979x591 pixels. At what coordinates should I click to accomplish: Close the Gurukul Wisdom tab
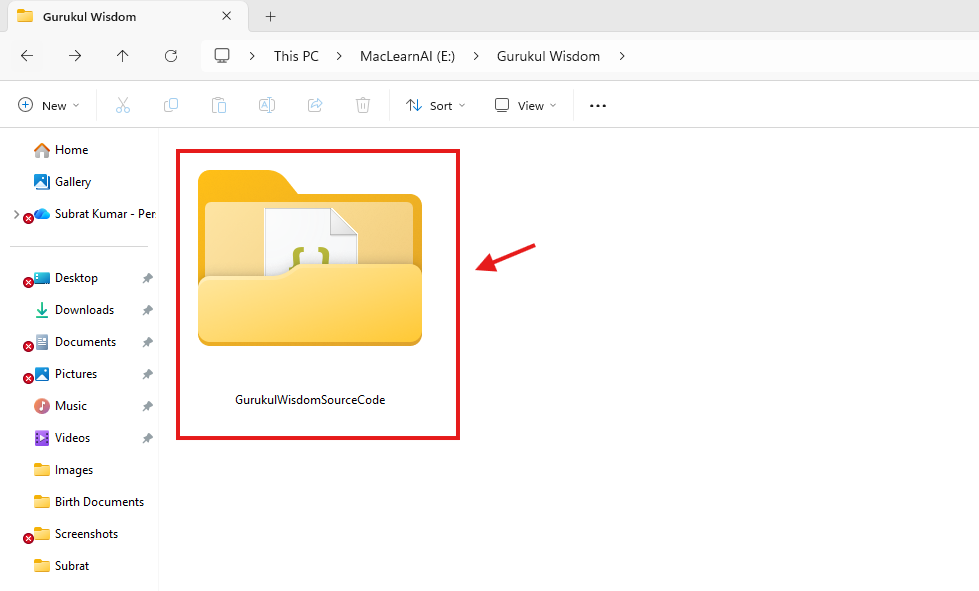pos(227,16)
